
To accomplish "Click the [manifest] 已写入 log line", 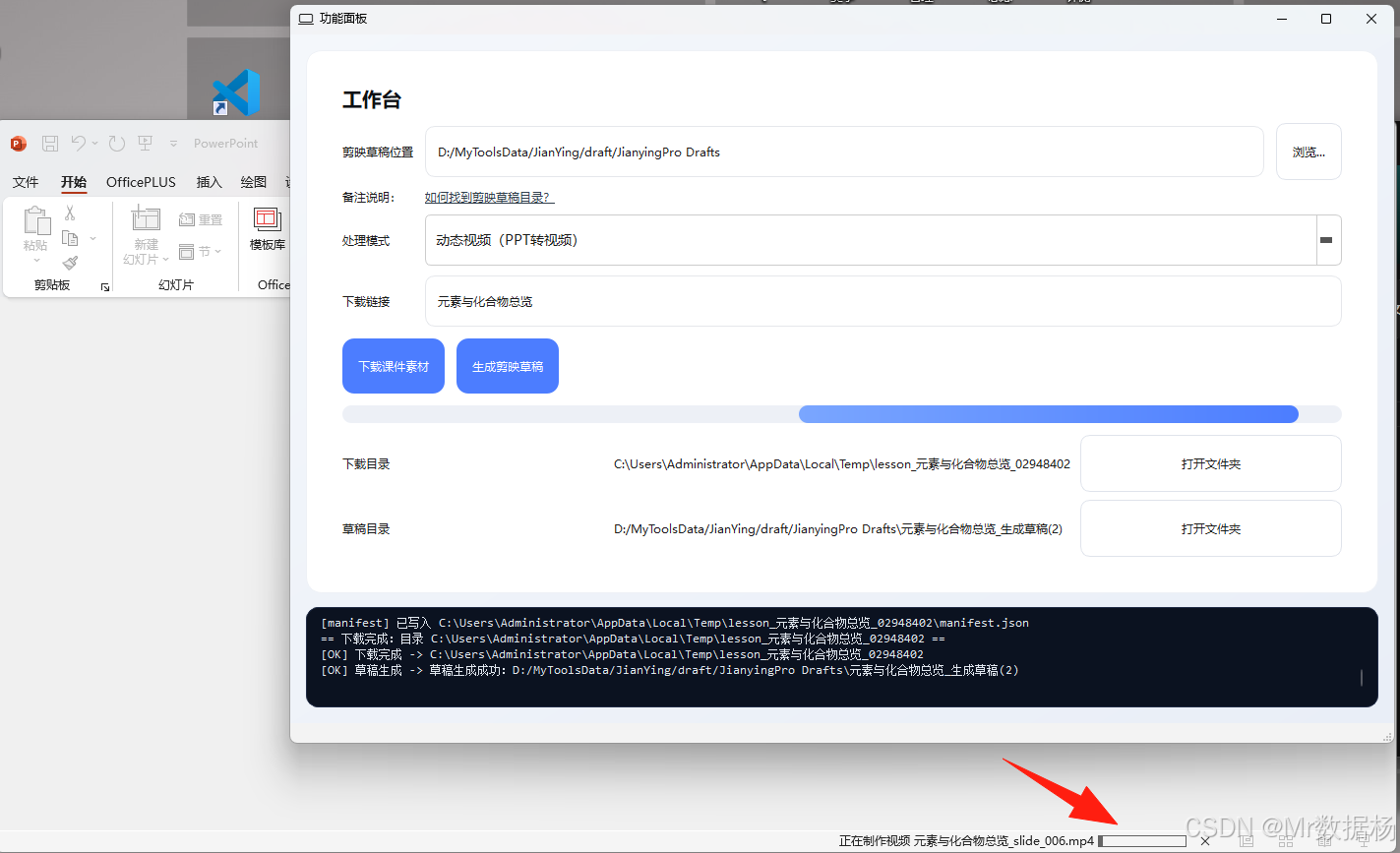I will click(675, 623).
